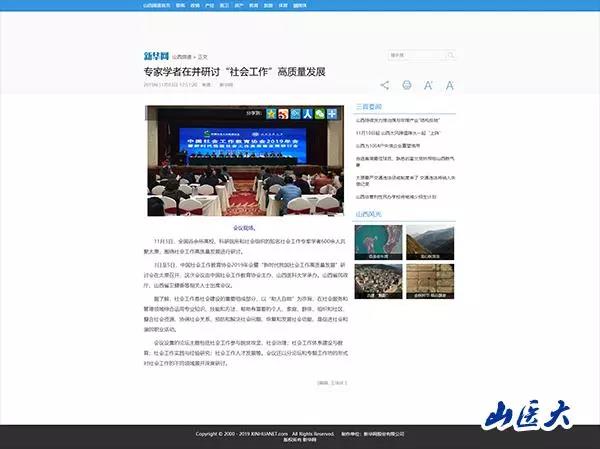The image size is (600, 449).
Task: Open the top-right mountain scenery thumbnail
Action: tap(430, 240)
